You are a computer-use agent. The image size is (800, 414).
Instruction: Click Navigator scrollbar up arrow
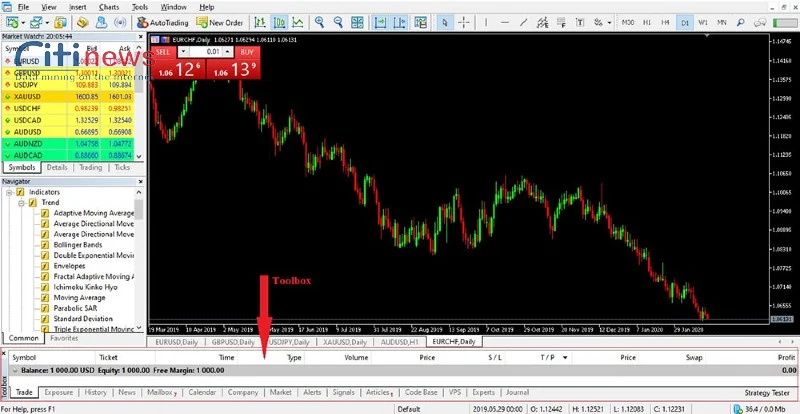pyautogui.click(x=139, y=192)
